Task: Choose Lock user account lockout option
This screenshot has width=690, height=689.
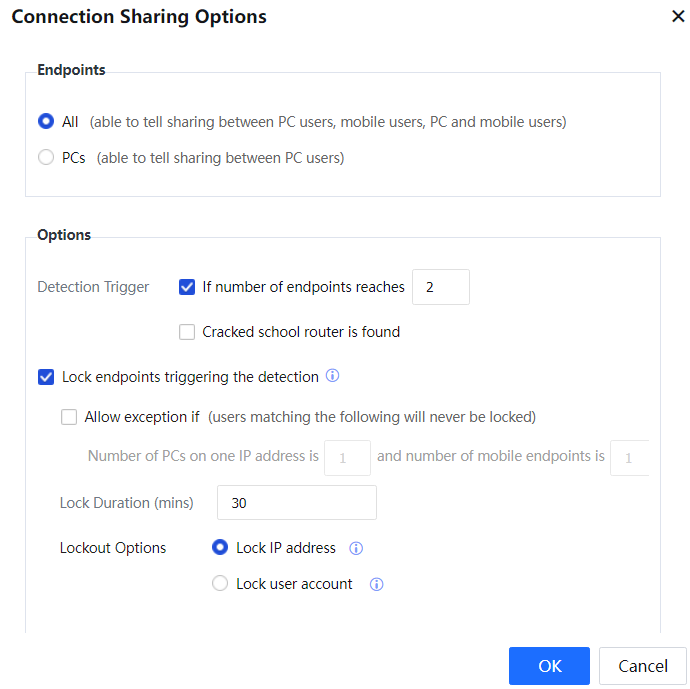Action: [220, 584]
